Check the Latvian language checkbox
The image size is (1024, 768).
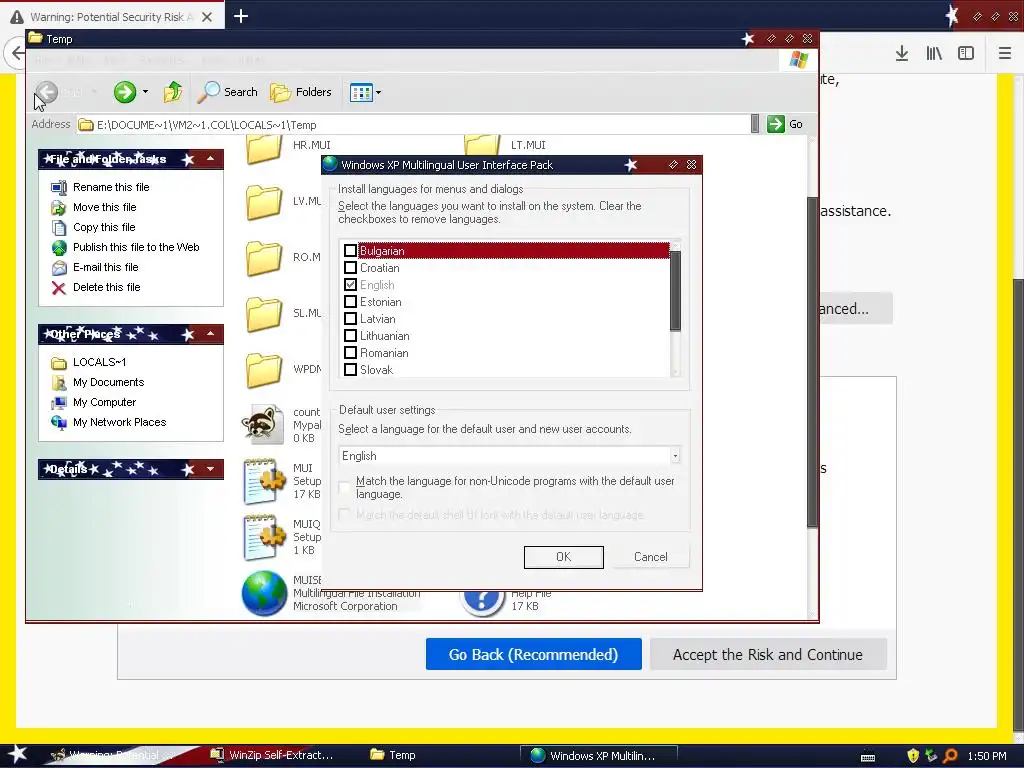(x=350, y=319)
